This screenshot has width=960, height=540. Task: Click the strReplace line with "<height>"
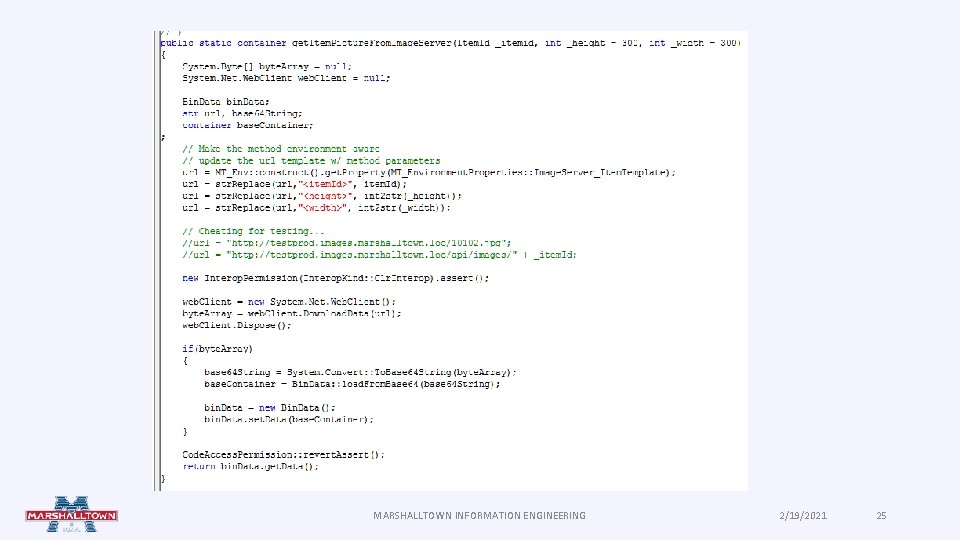pos(321,196)
